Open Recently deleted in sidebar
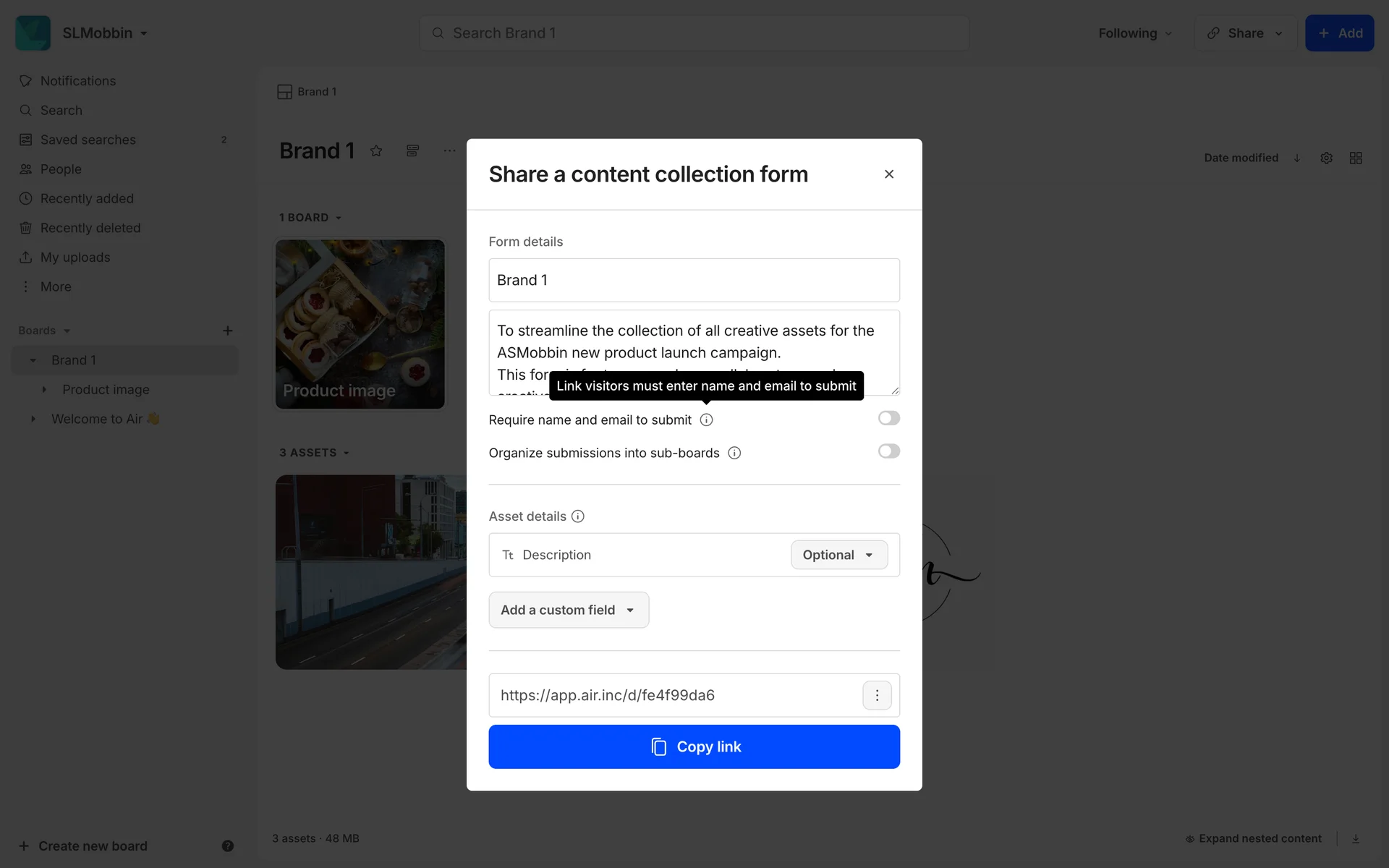 tap(90, 228)
